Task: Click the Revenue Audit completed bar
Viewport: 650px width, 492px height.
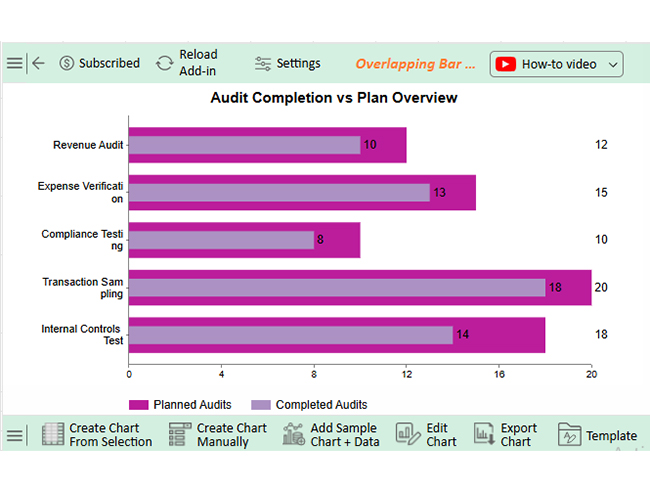Action: click(x=244, y=145)
